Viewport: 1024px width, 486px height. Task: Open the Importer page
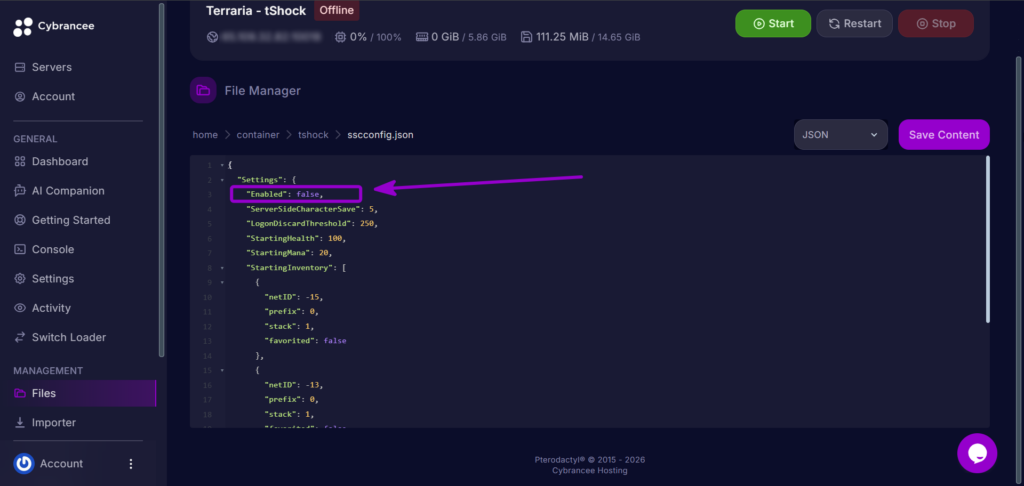(54, 423)
